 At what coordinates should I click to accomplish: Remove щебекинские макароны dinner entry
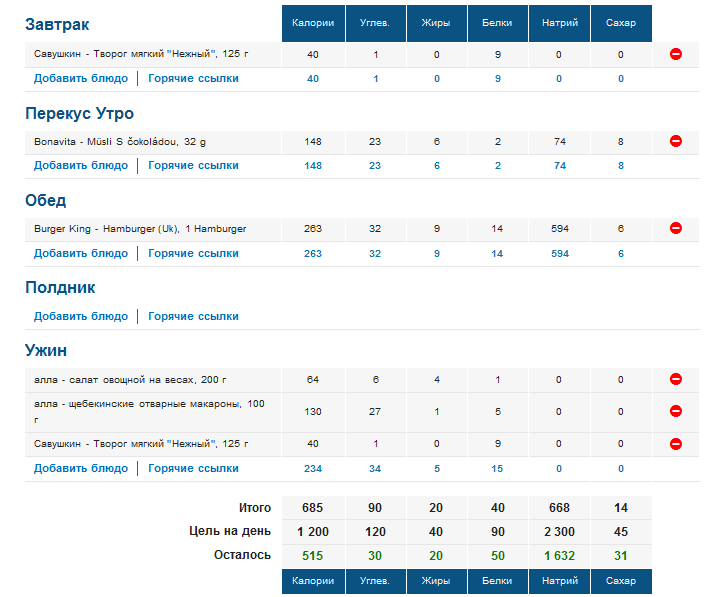pyautogui.click(x=675, y=411)
